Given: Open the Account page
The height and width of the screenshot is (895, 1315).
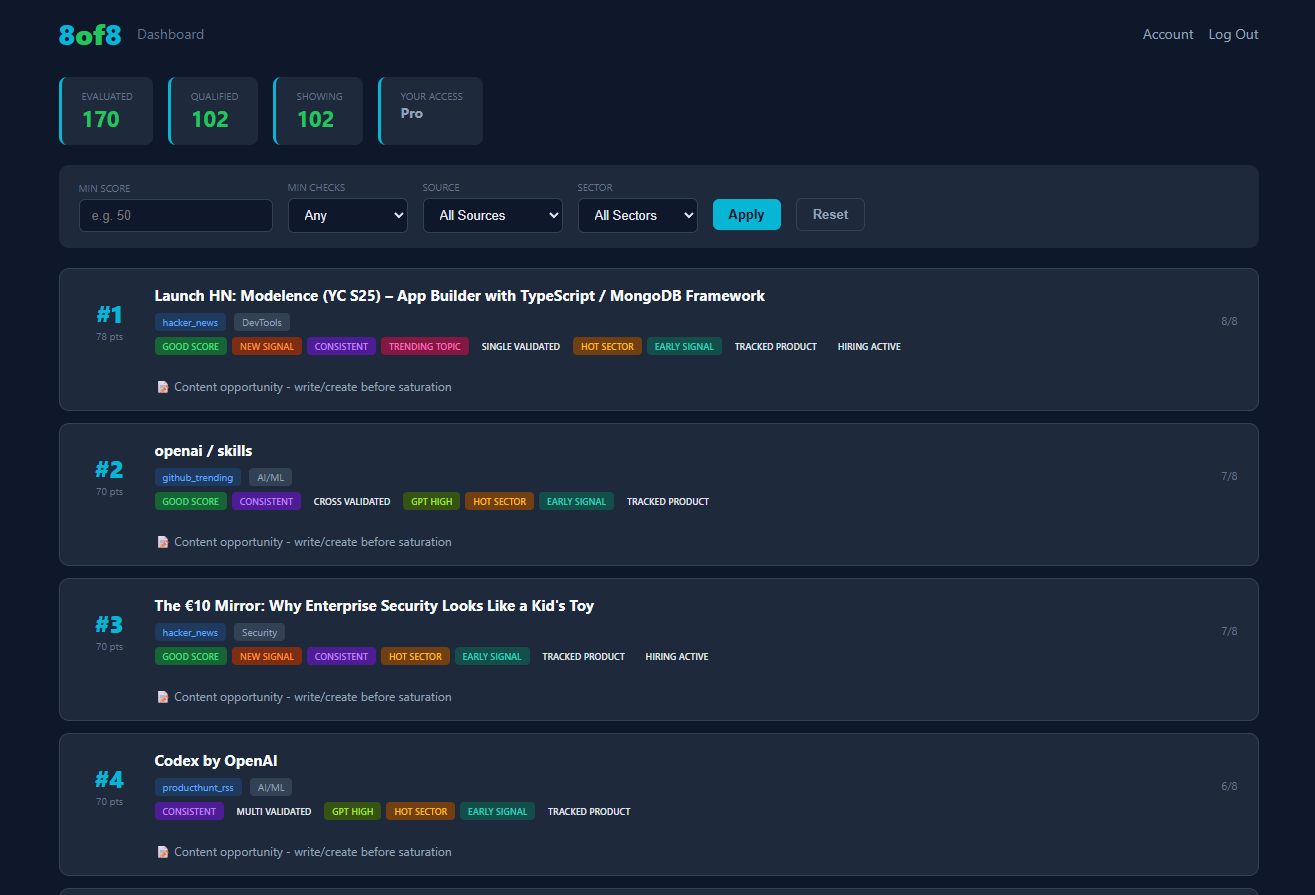Looking at the screenshot, I should [1167, 34].
